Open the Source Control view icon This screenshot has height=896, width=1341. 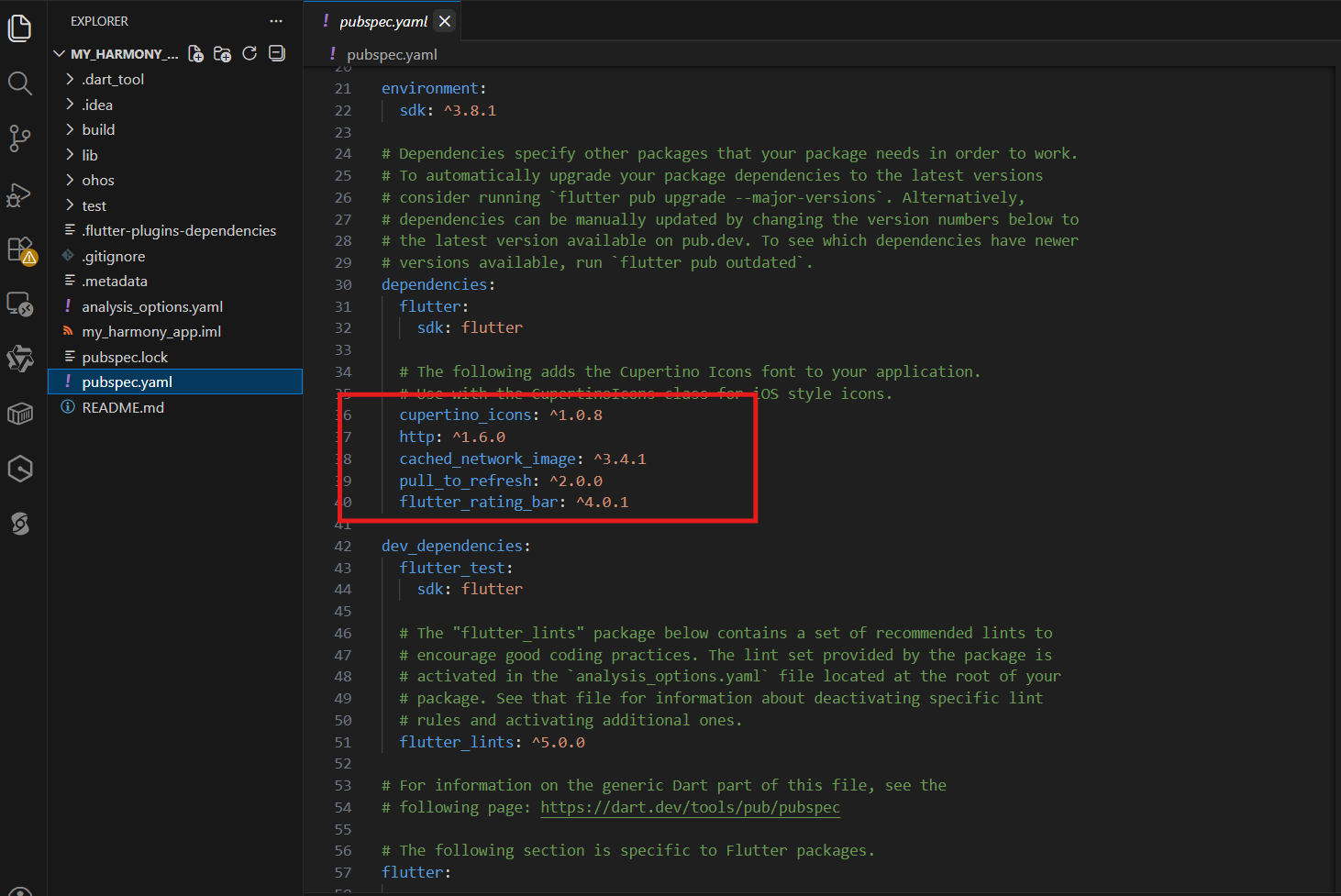coord(20,138)
